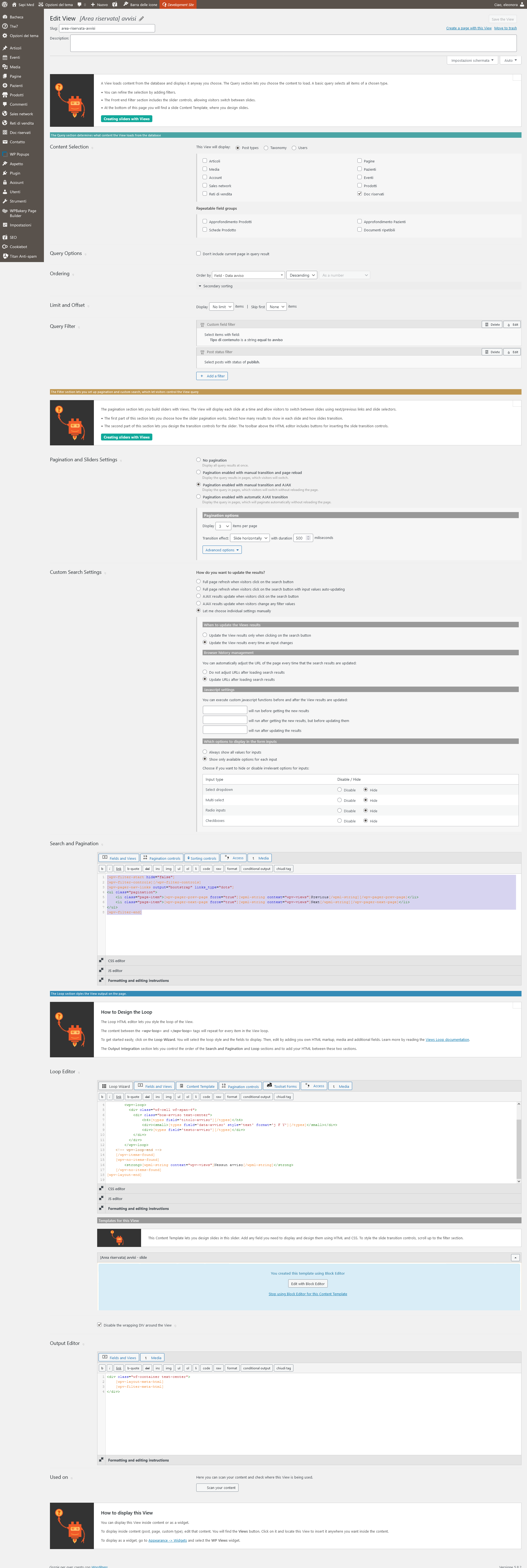The width and height of the screenshot is (527, 1568).
Task: Open the Impostazioni schermata screen options dropdown
Action: (x=472, y=60)
